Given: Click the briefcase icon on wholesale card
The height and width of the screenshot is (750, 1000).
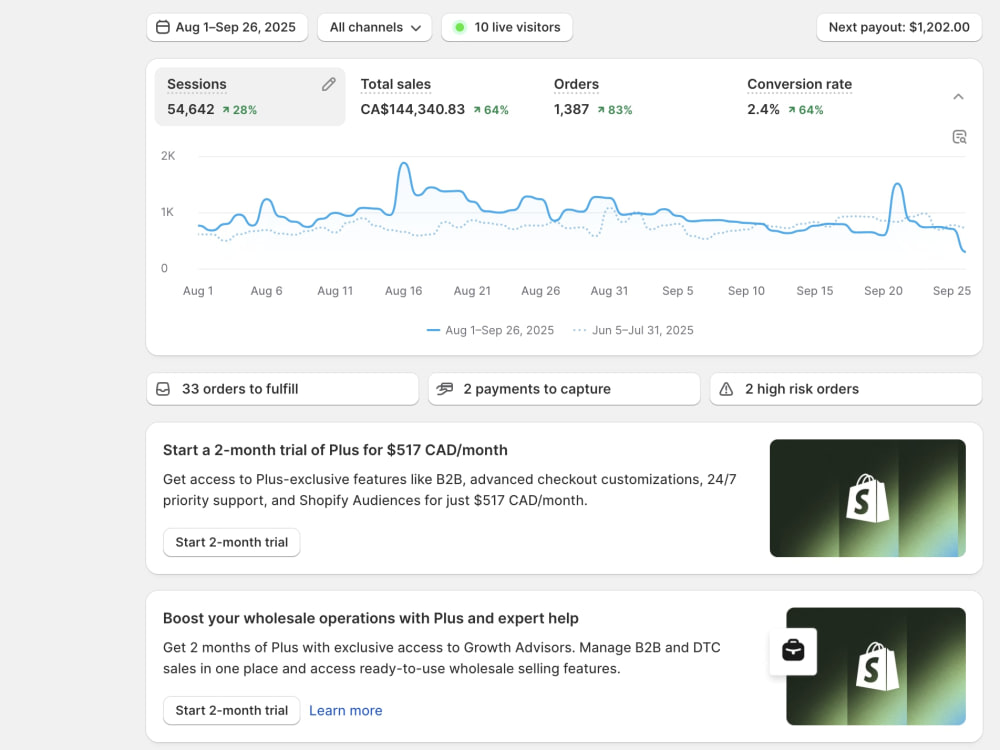Looking at the screenshot, I should (793, 651).
